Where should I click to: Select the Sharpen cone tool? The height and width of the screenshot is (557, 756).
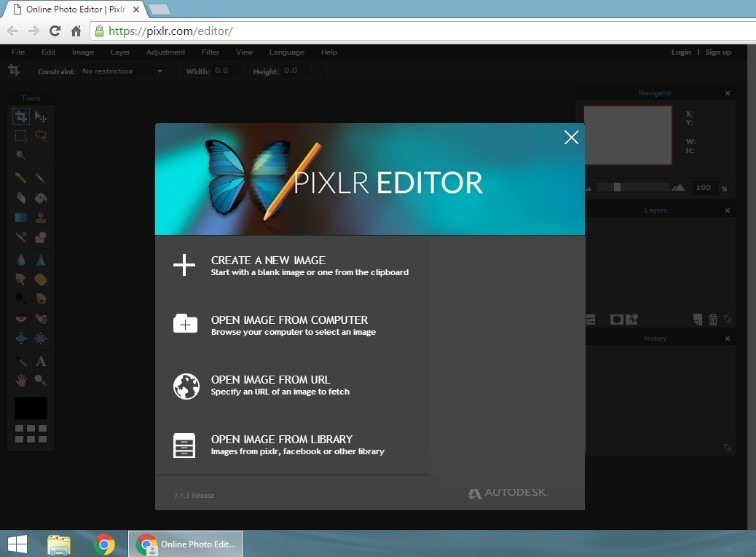click(x=40, y=260)
